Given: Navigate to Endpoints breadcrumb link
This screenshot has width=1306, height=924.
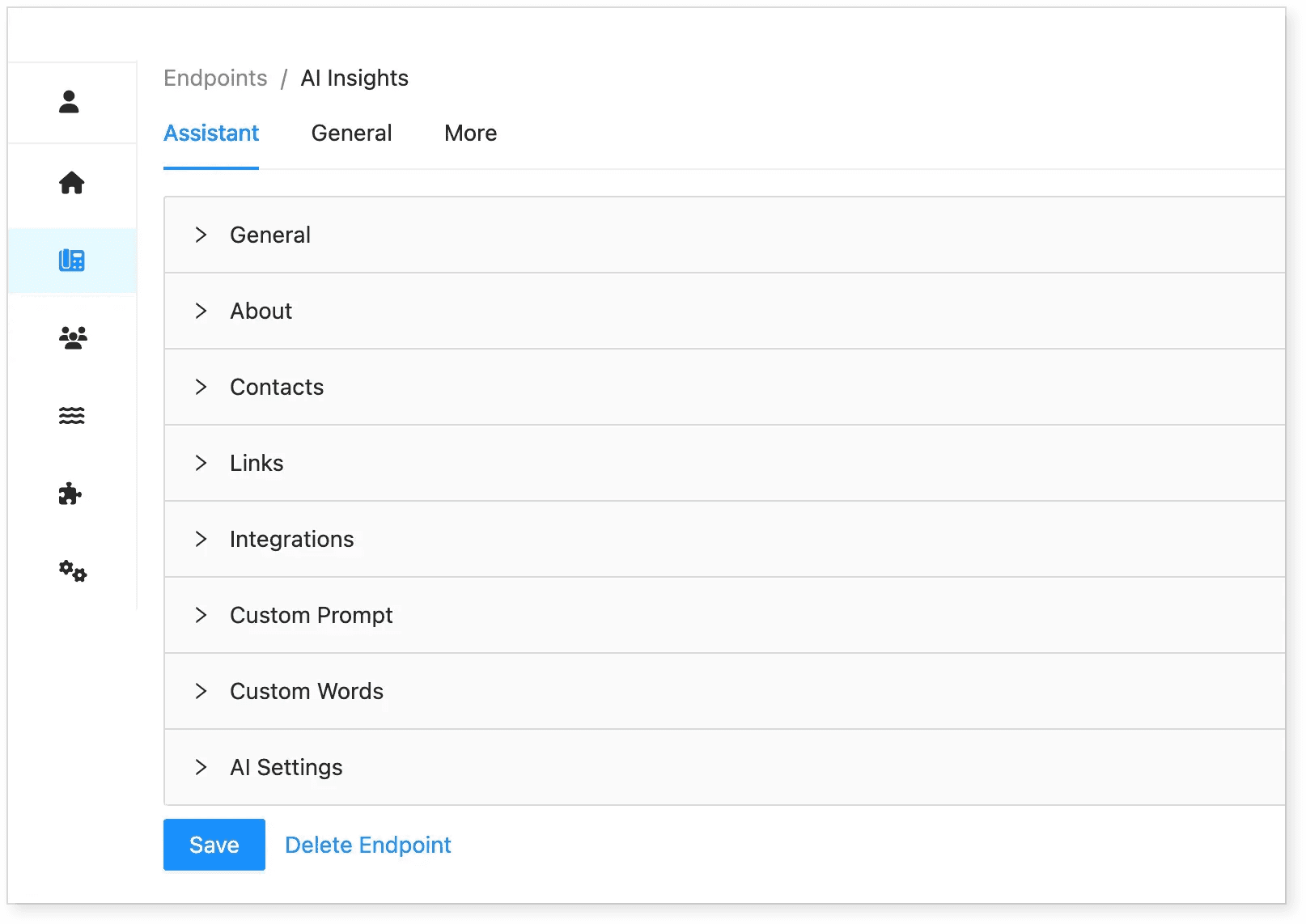Looking at the screenshot, I should [215, 78].
